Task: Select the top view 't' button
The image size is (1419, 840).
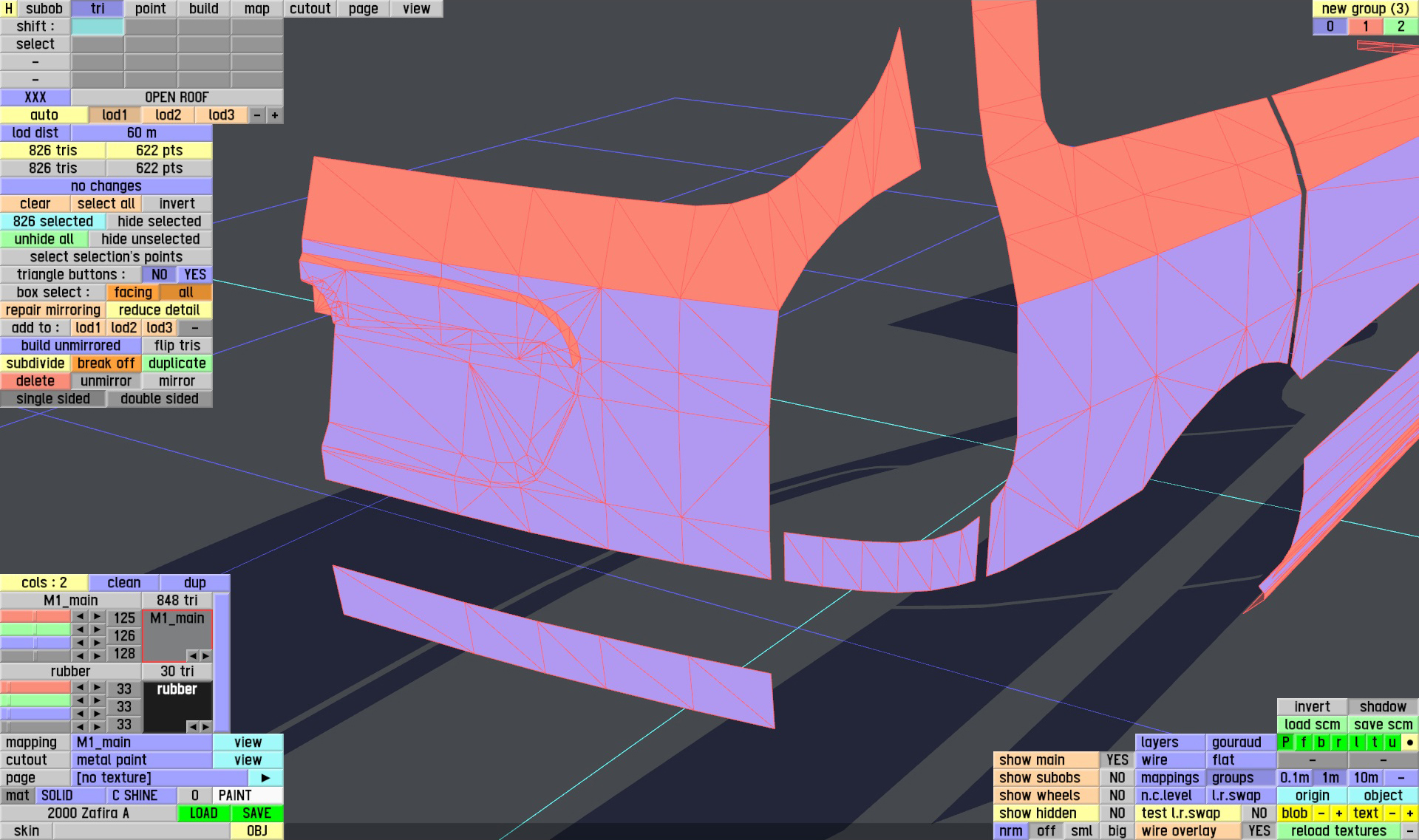Action: click(1374, 742)
